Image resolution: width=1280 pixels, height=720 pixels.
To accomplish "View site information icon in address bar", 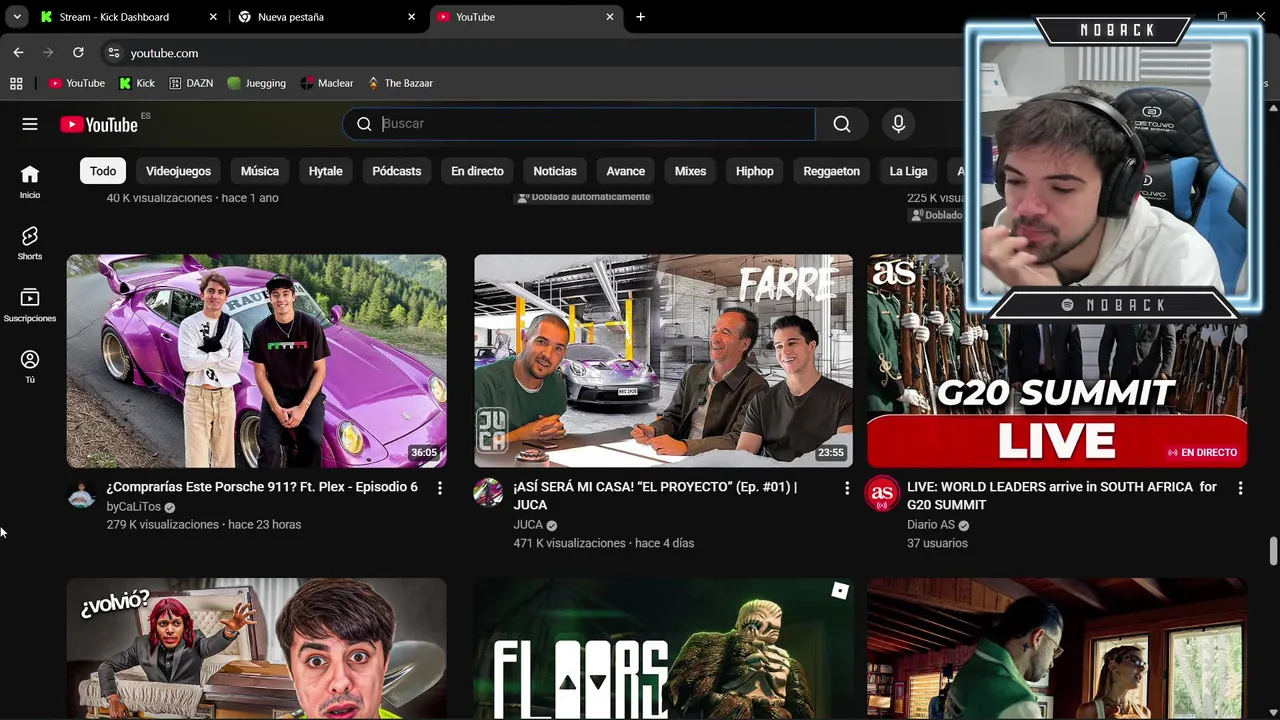I will (x=114, y=53).
